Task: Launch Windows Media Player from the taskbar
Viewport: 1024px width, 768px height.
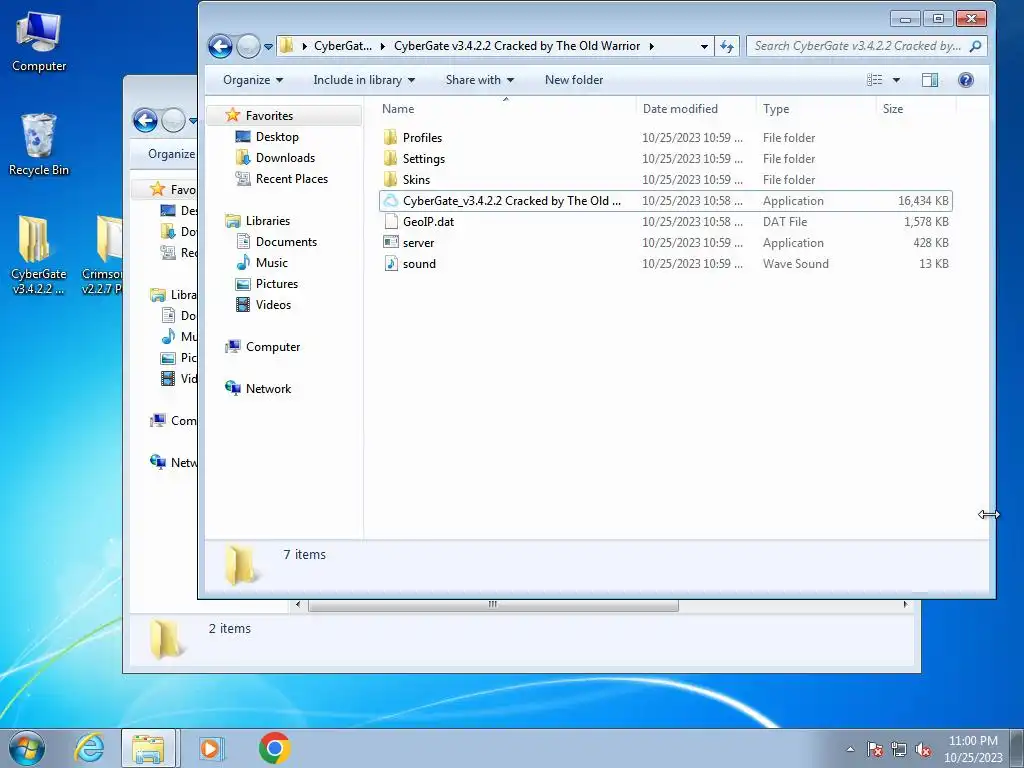Action: tap(211, 748)
